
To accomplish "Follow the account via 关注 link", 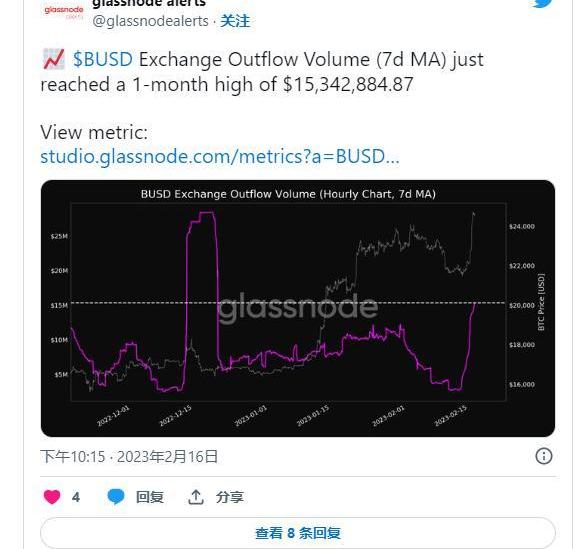I will pos(235,21).
